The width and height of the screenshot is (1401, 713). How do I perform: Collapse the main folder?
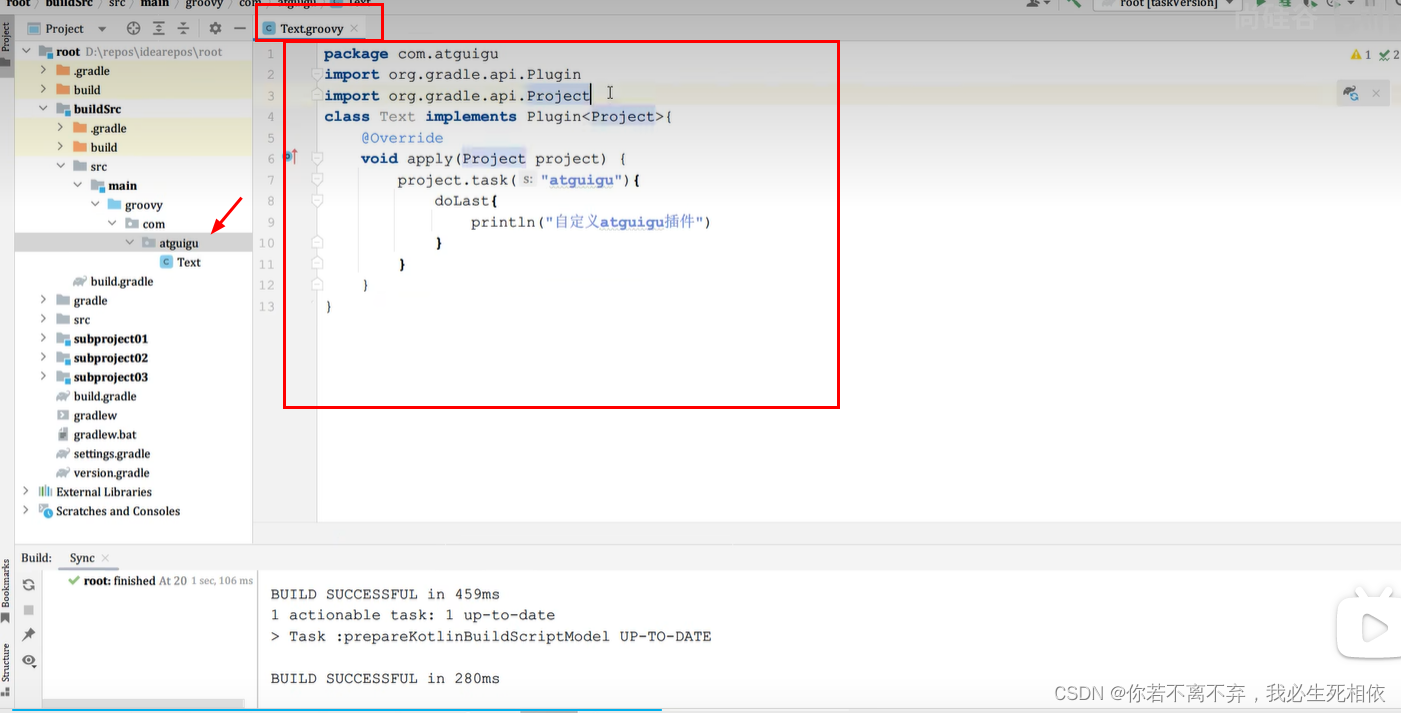(x=78, y=186)
